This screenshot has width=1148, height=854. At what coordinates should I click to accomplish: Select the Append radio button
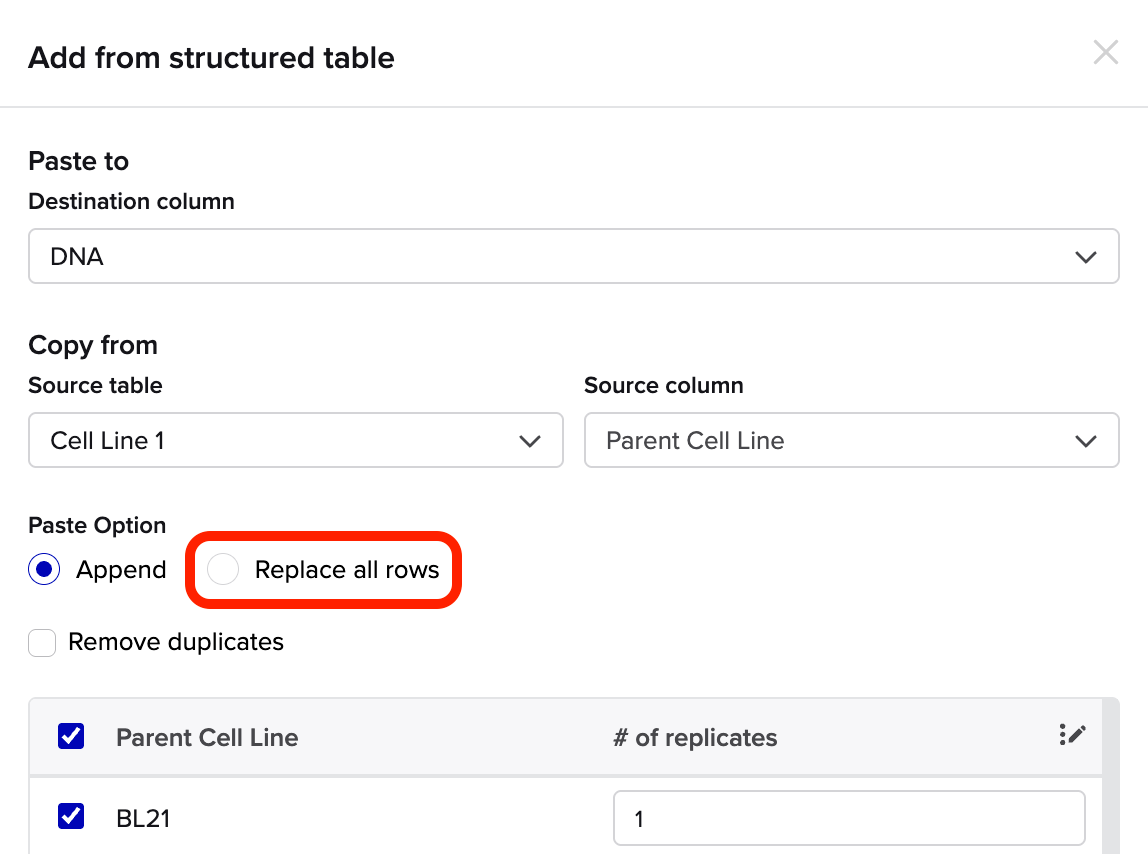tap(45, 570)
